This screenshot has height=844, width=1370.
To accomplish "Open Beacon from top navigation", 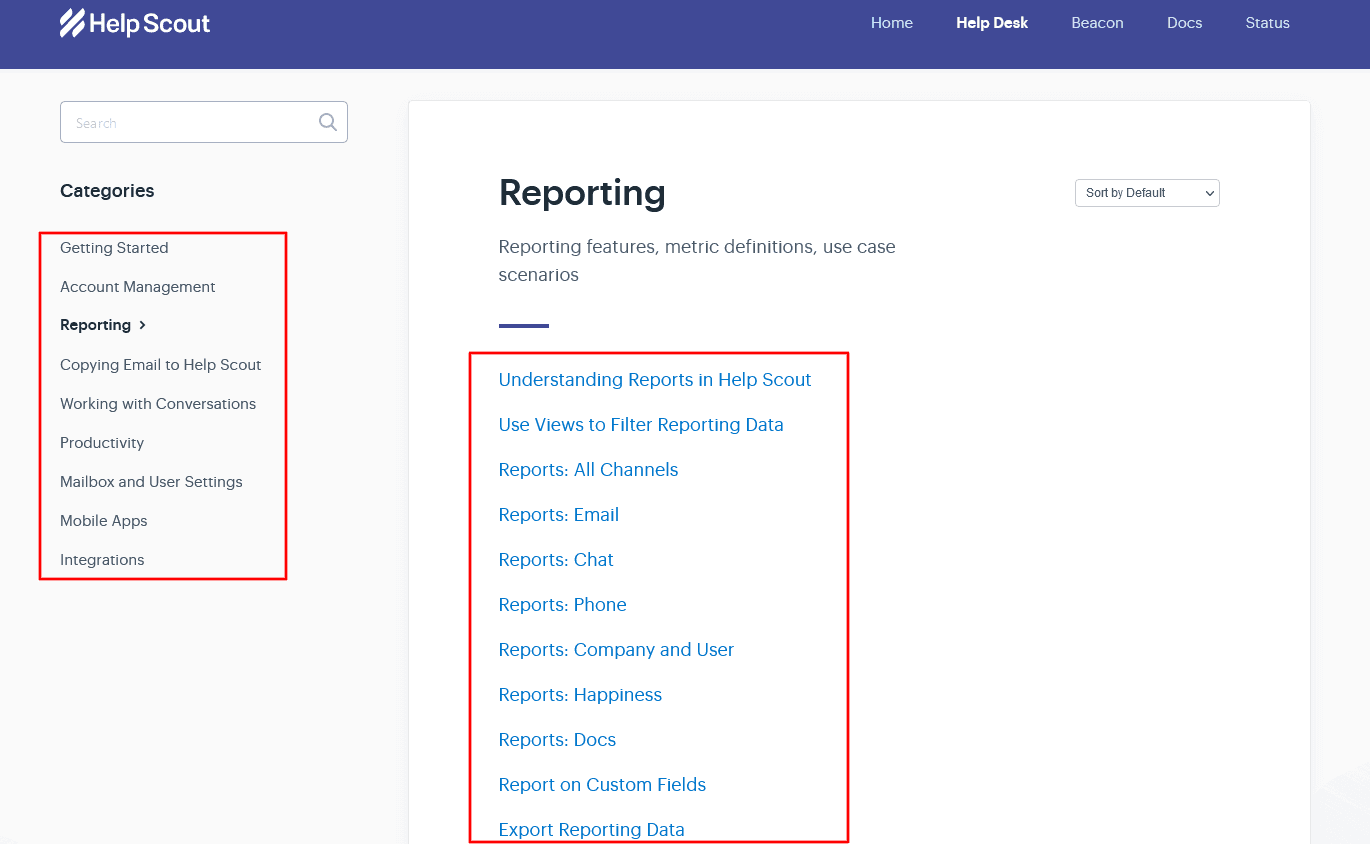I will tap(1097, 23).
